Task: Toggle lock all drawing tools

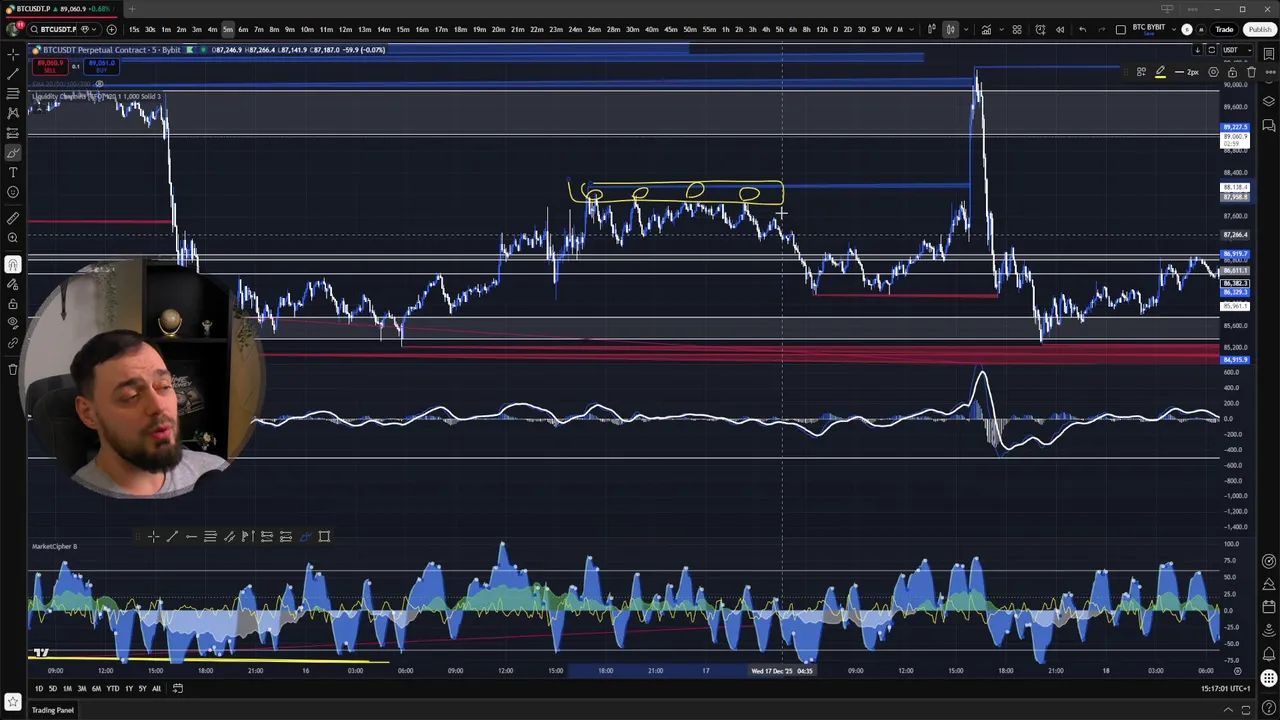Action: click(x=13, y=303)
